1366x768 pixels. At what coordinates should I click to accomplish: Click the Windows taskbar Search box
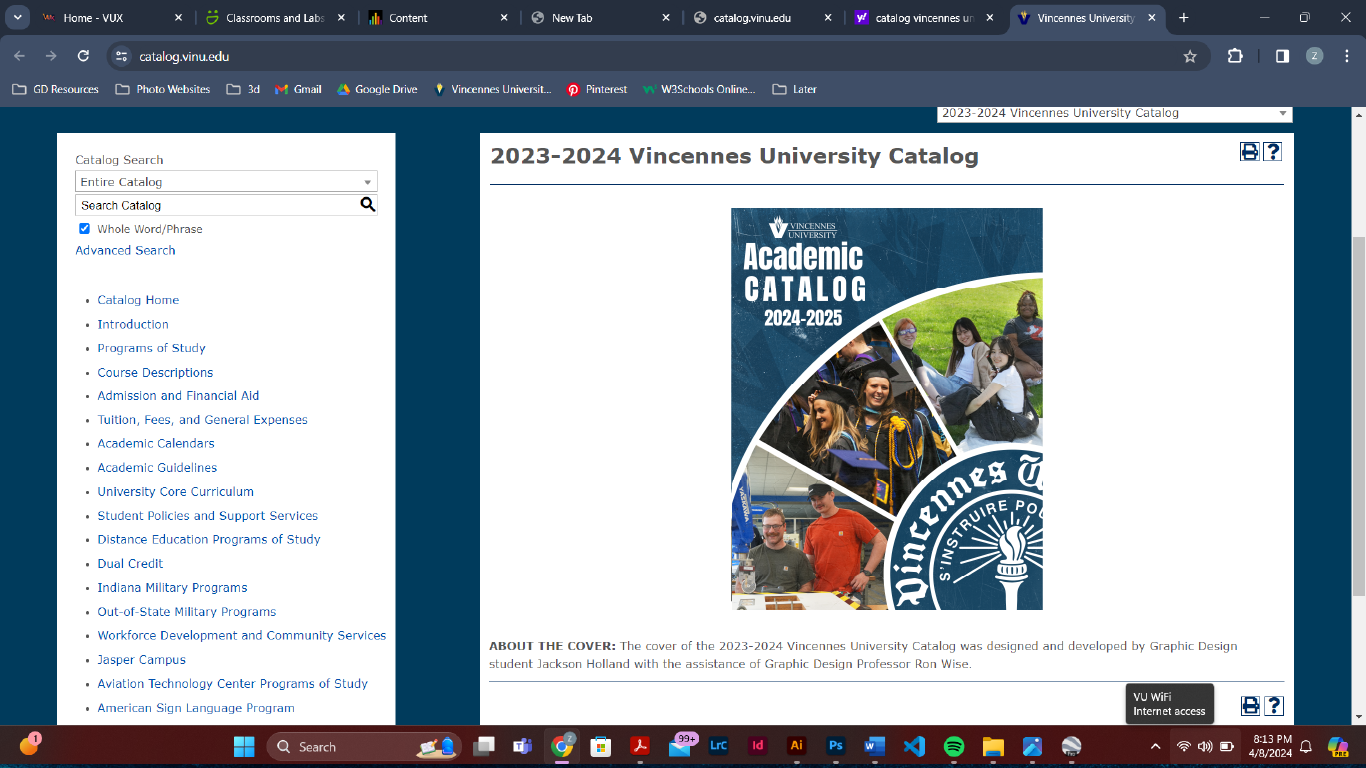click(x=365, y=746)
